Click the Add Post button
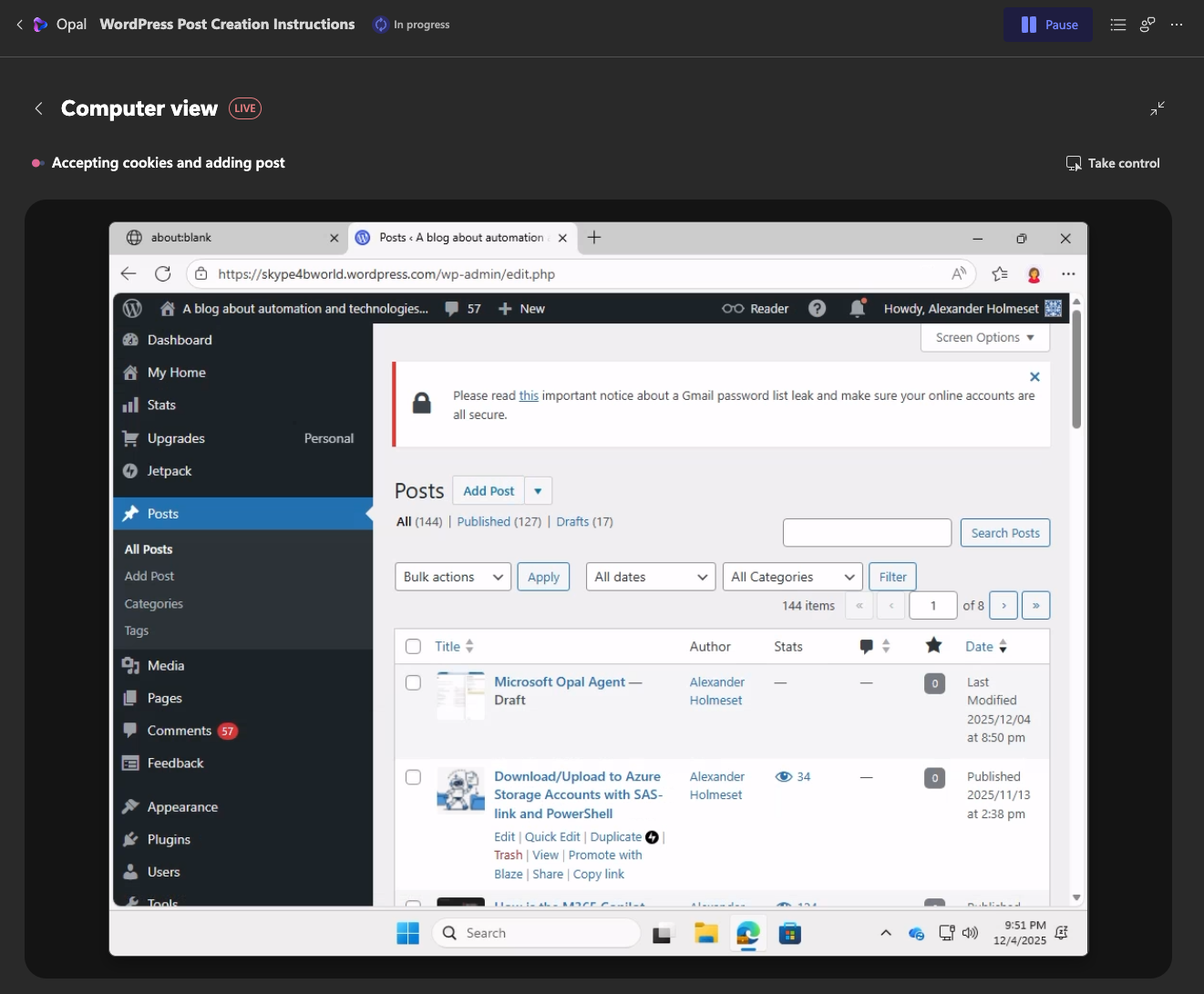The image size is (1204, 994). (489, 491)
